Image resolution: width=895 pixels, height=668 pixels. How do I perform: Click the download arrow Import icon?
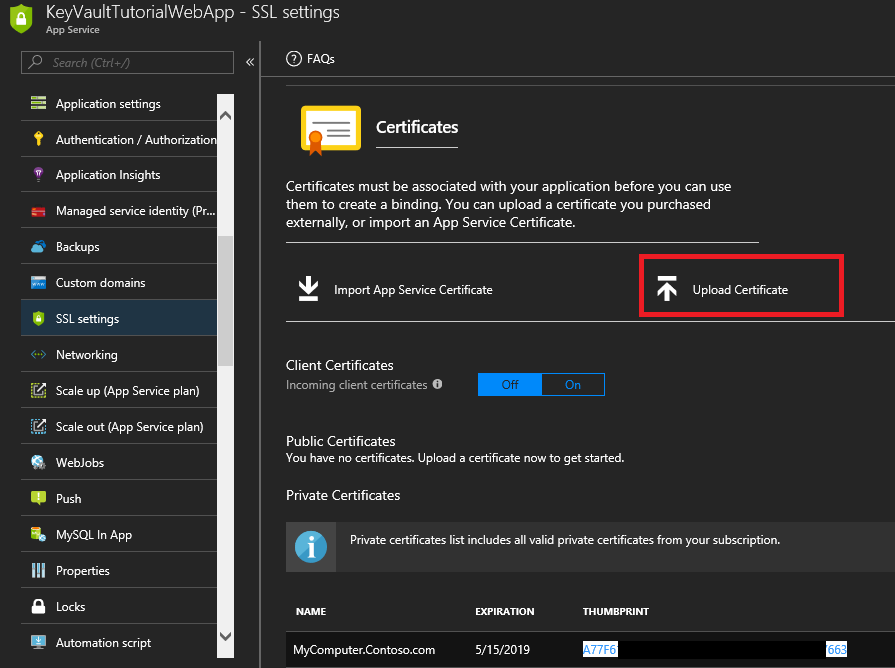(309, 289)
